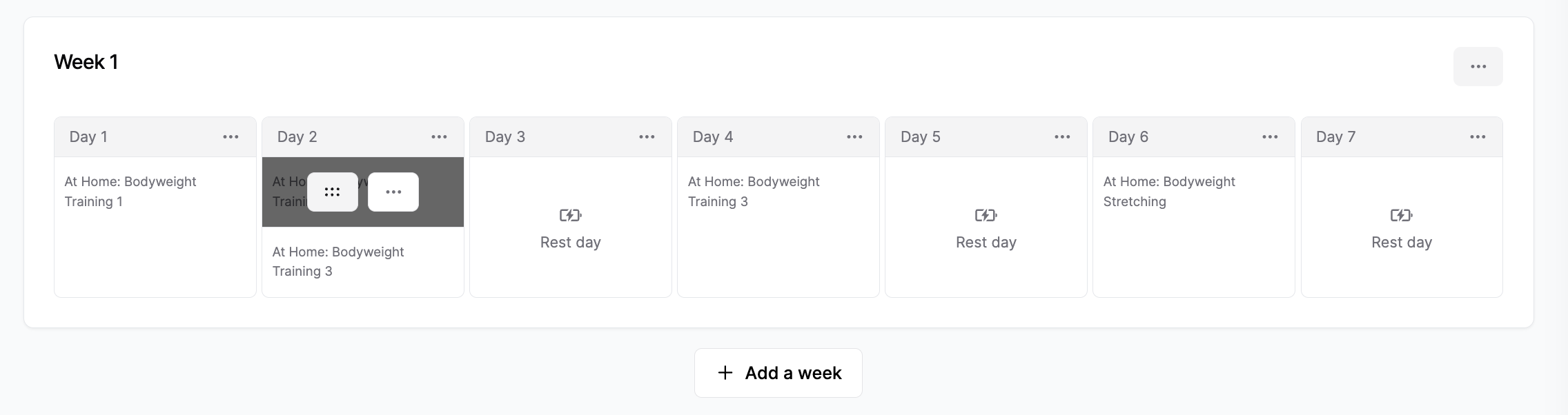1568x415 pixels.
Task: Open Bodyweight Stretching workout in Day 6
Action: pyautogui.click(x=1169, y=192)
